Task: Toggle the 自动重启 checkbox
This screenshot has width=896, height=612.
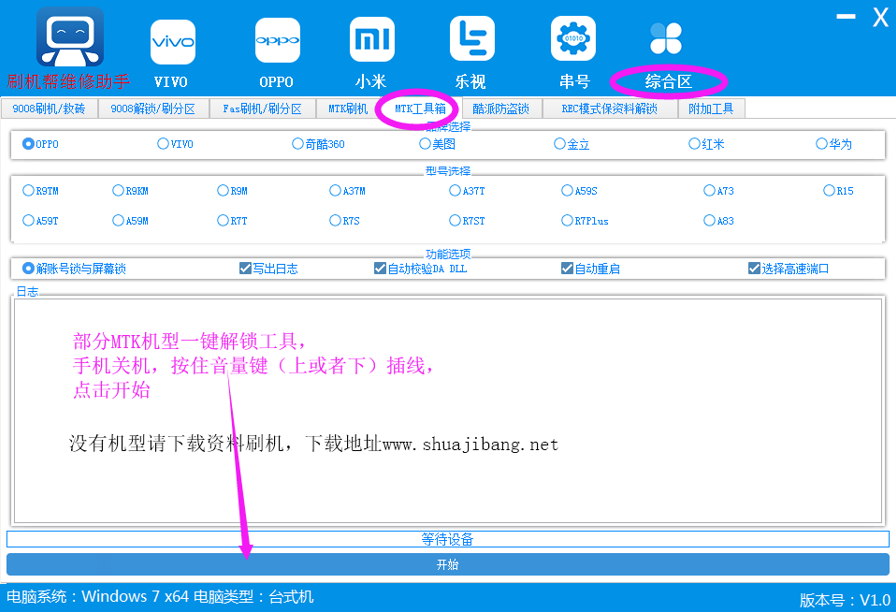Action: click(x=567, y=269)
